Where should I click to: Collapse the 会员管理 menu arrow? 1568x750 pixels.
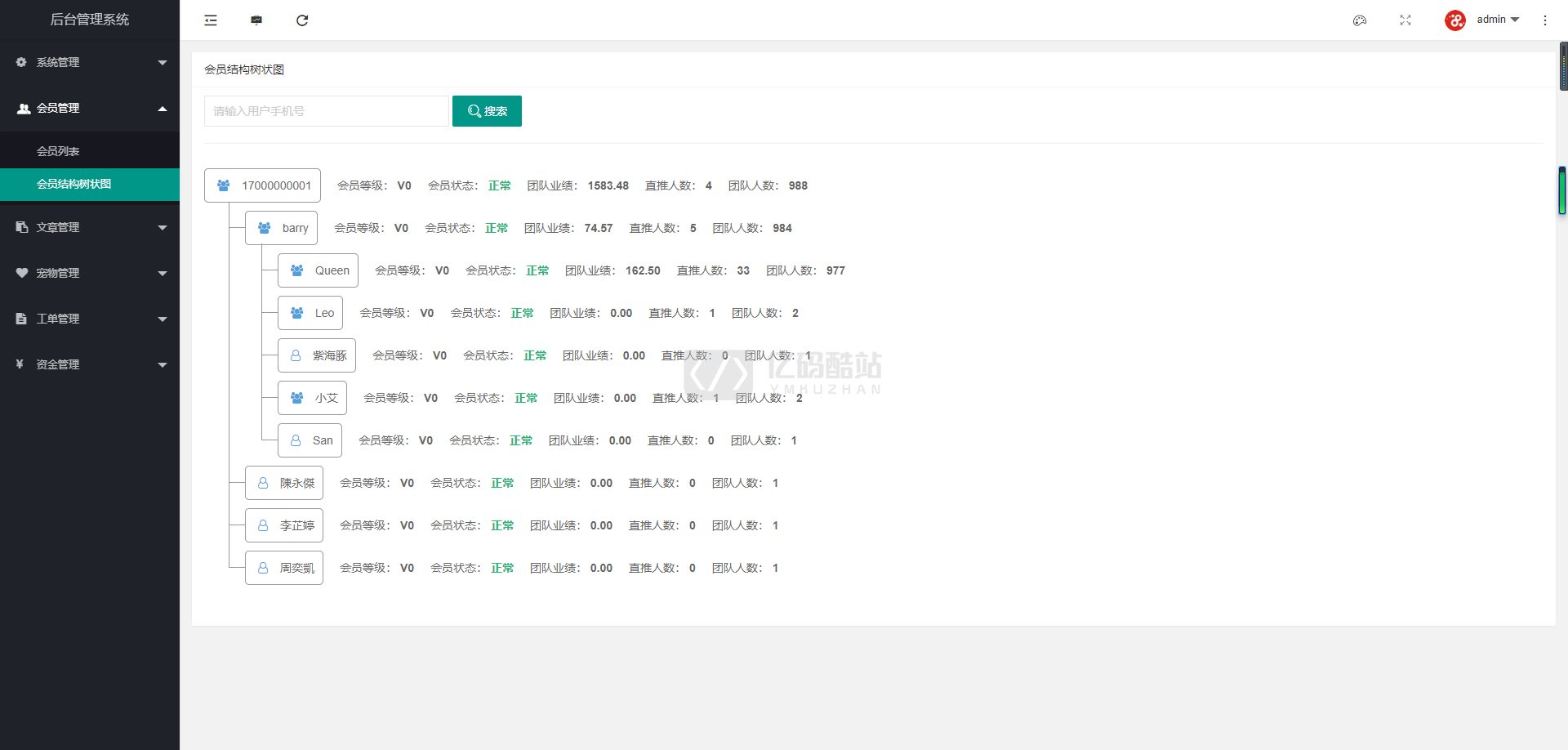click(163, 109)
